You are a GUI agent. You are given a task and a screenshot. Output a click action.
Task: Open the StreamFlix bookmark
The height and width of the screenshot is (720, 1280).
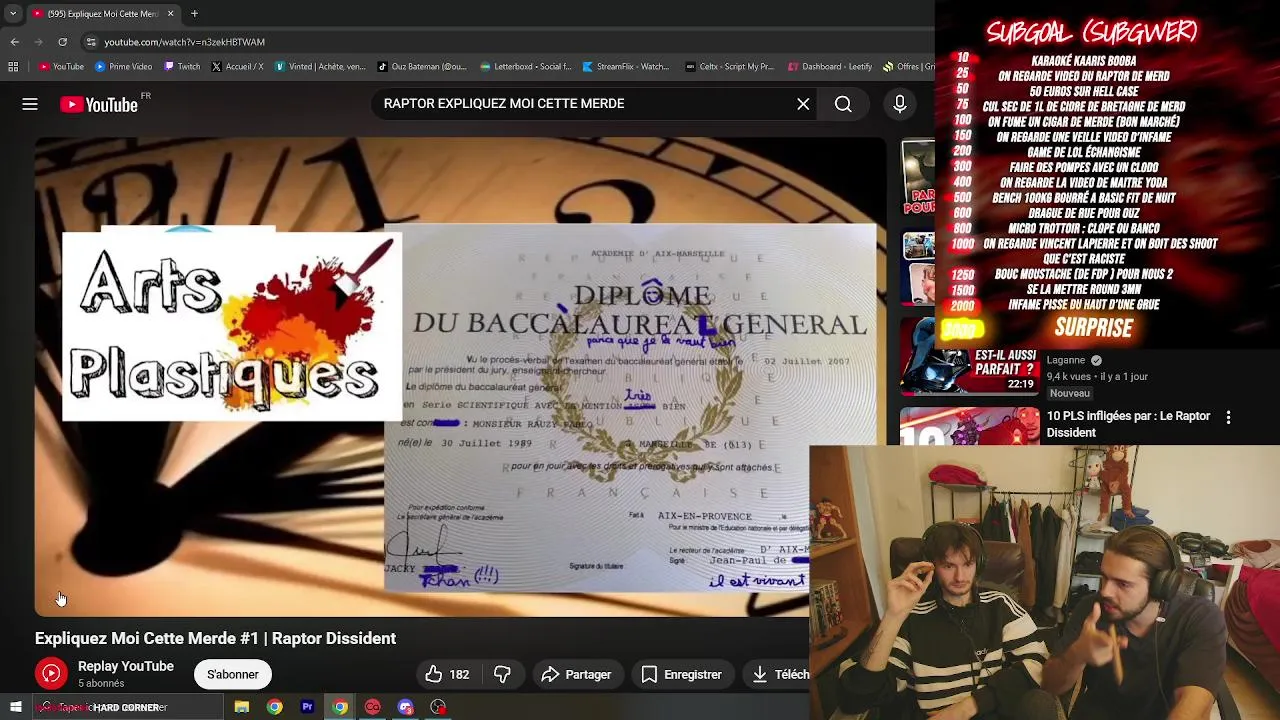pos(625,67)
